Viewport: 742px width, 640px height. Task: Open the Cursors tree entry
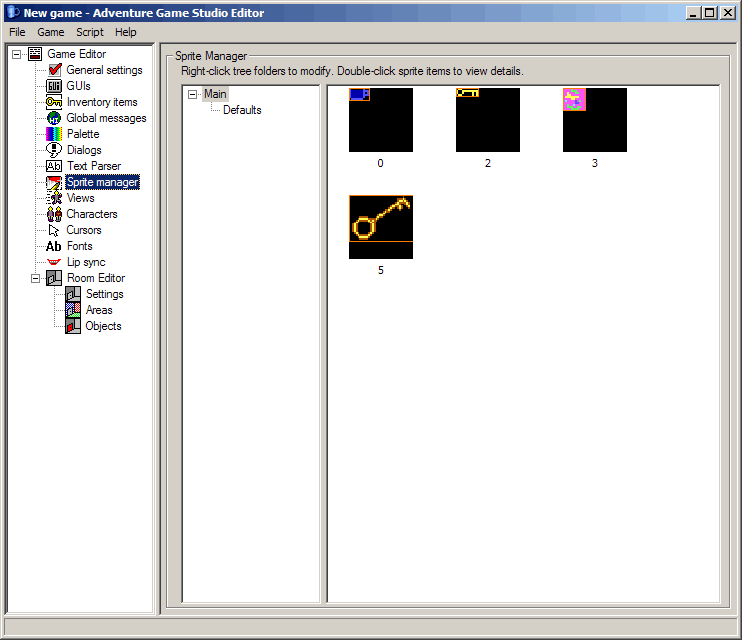[x=84, y=230]
